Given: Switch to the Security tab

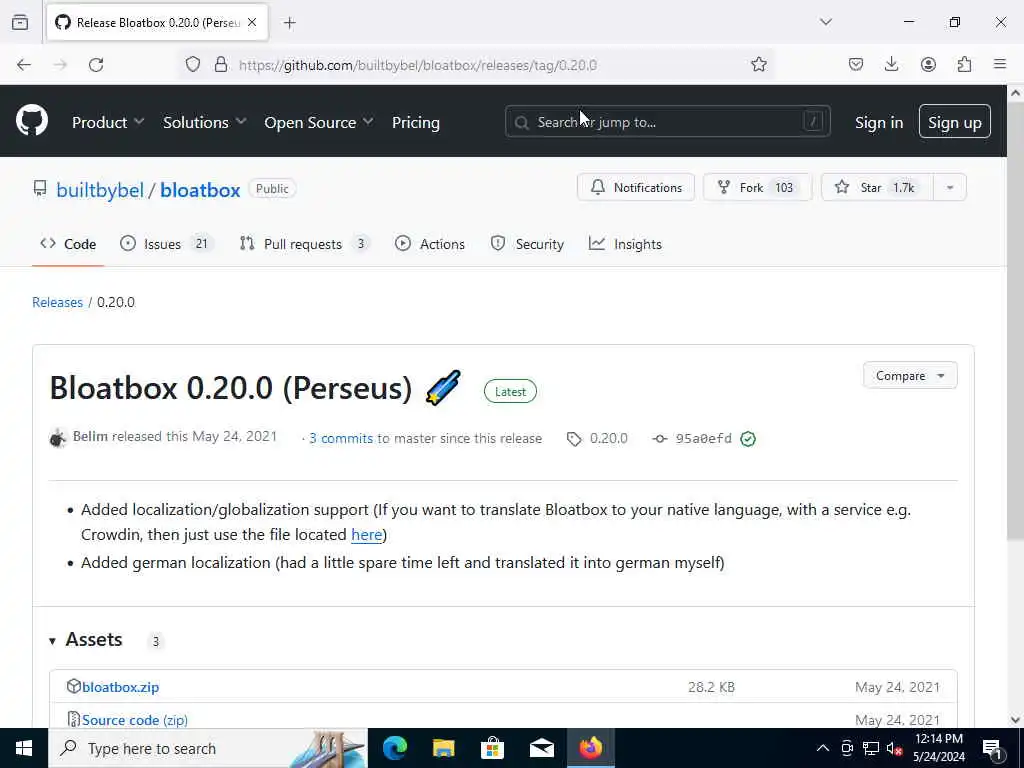Looking at the screenshot, I should pos(527,244).
